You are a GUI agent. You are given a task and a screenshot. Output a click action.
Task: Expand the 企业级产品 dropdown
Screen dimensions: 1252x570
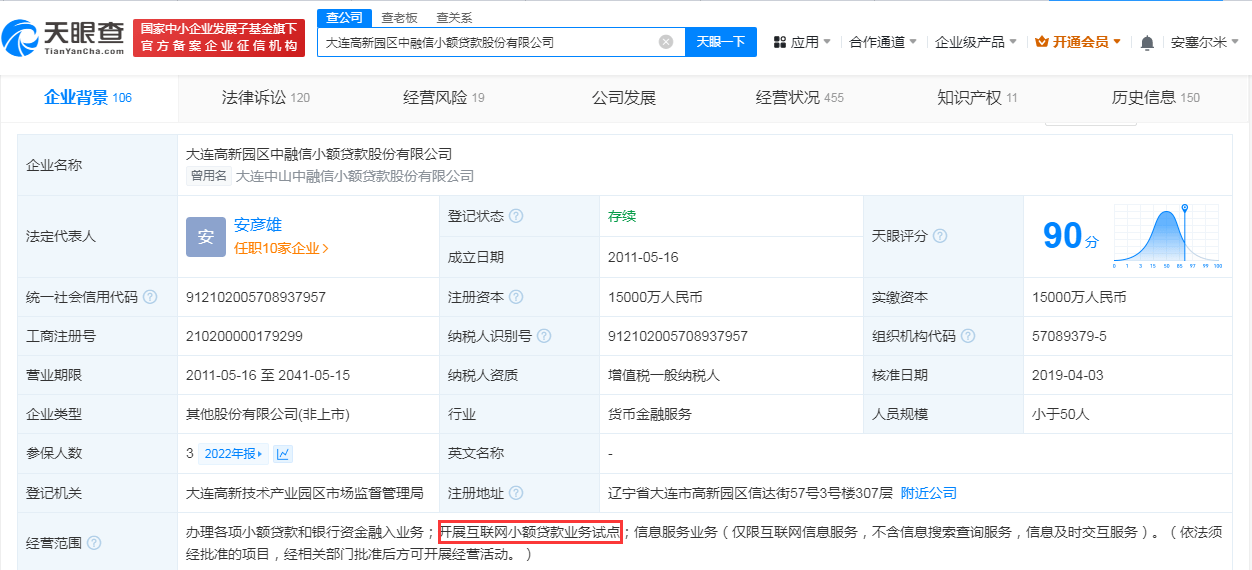975,42
